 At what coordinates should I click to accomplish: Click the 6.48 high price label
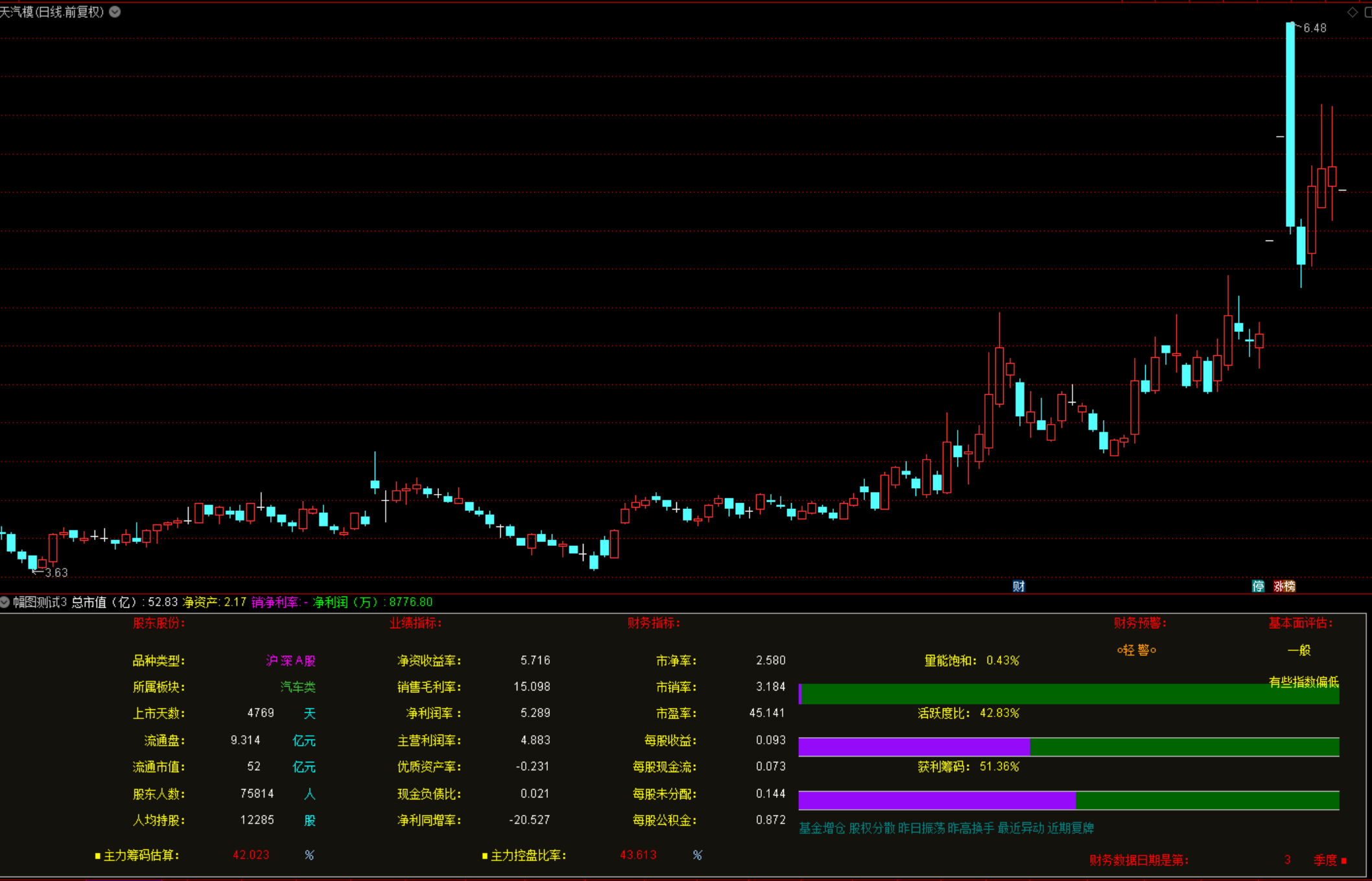pyautogui.click(x=1314, y=28)
